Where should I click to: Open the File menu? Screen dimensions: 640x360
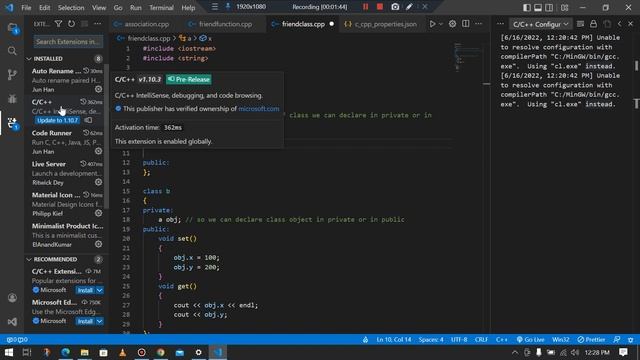pyautogui.click(x=26, y=7)
